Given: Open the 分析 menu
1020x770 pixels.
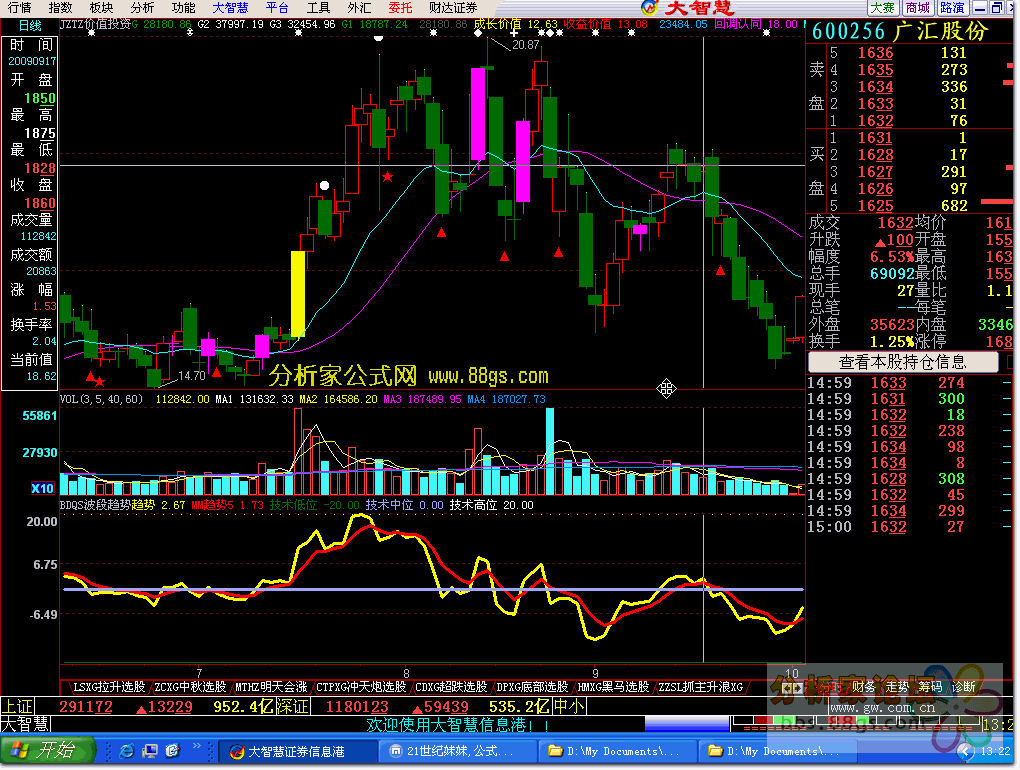Looking at the screenshot, I should (142, 8).
